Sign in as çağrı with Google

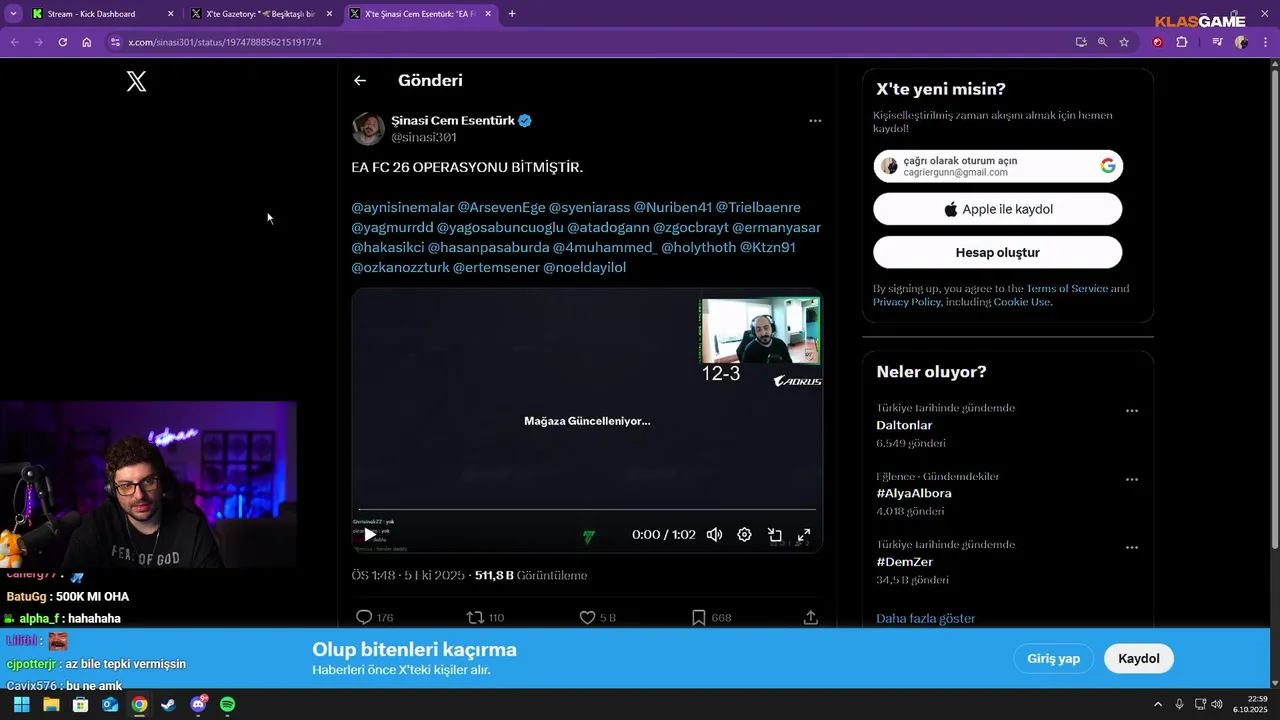coord(998,166)
